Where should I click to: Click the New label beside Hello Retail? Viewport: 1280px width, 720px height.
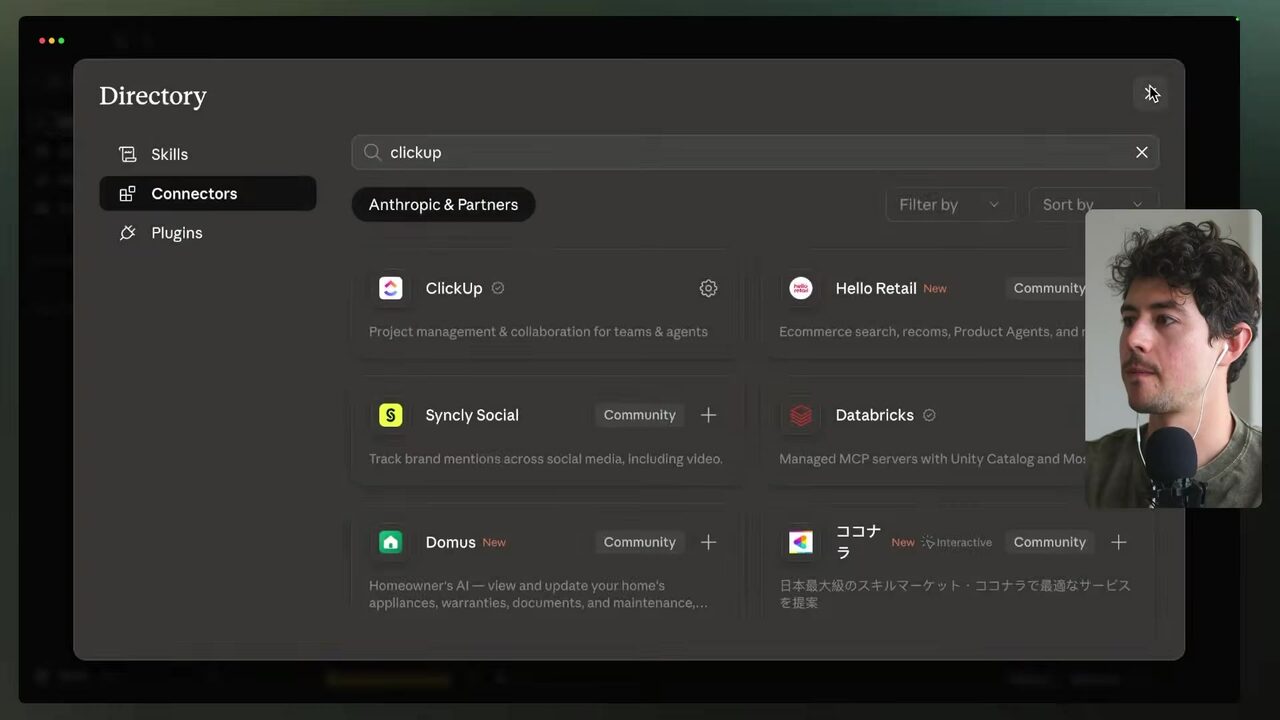tap(935, 288)
